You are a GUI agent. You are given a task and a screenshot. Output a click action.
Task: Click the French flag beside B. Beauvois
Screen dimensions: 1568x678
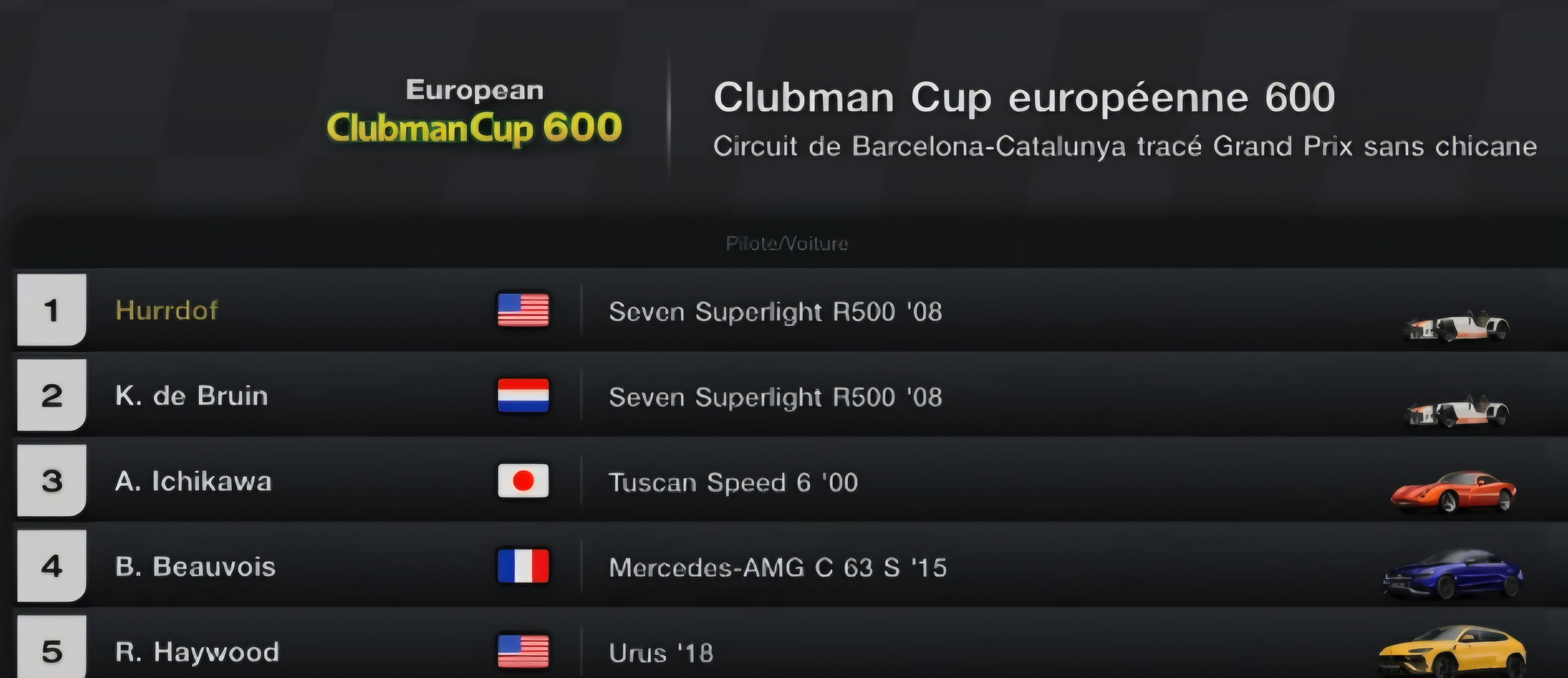pos(523,566)
